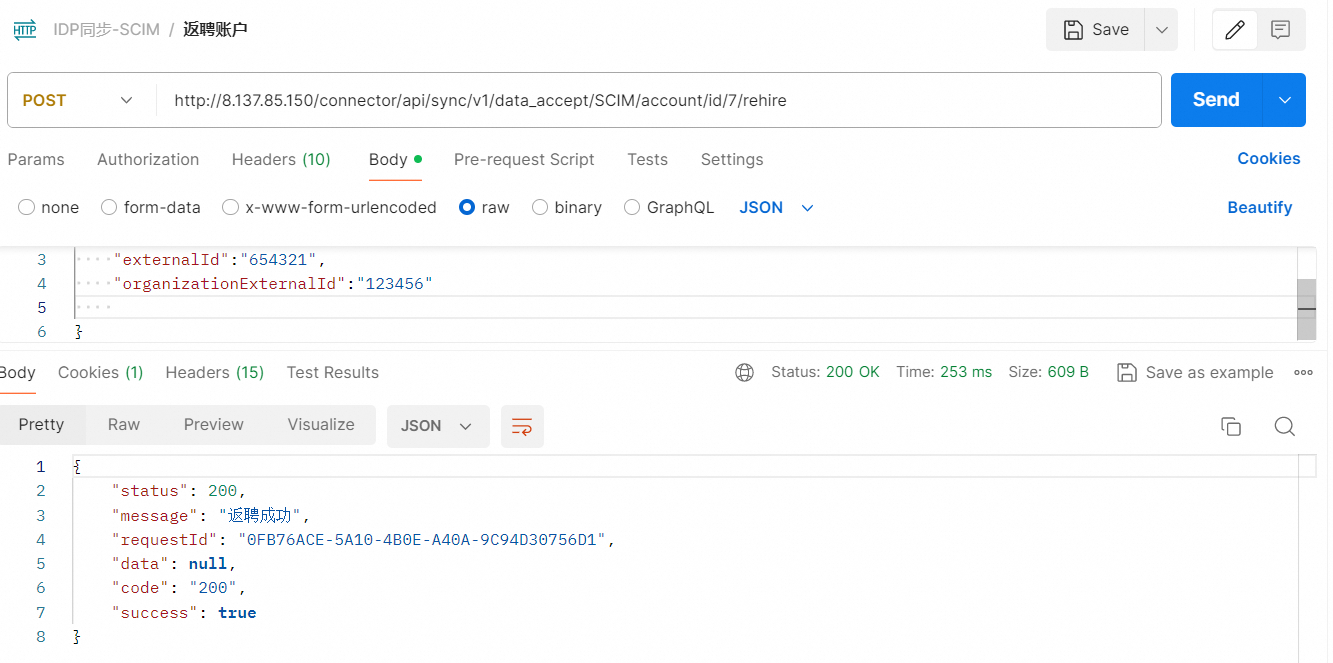The image size is (1333, 663).
Task: Click the network globe icon
Action: (744, 372)
